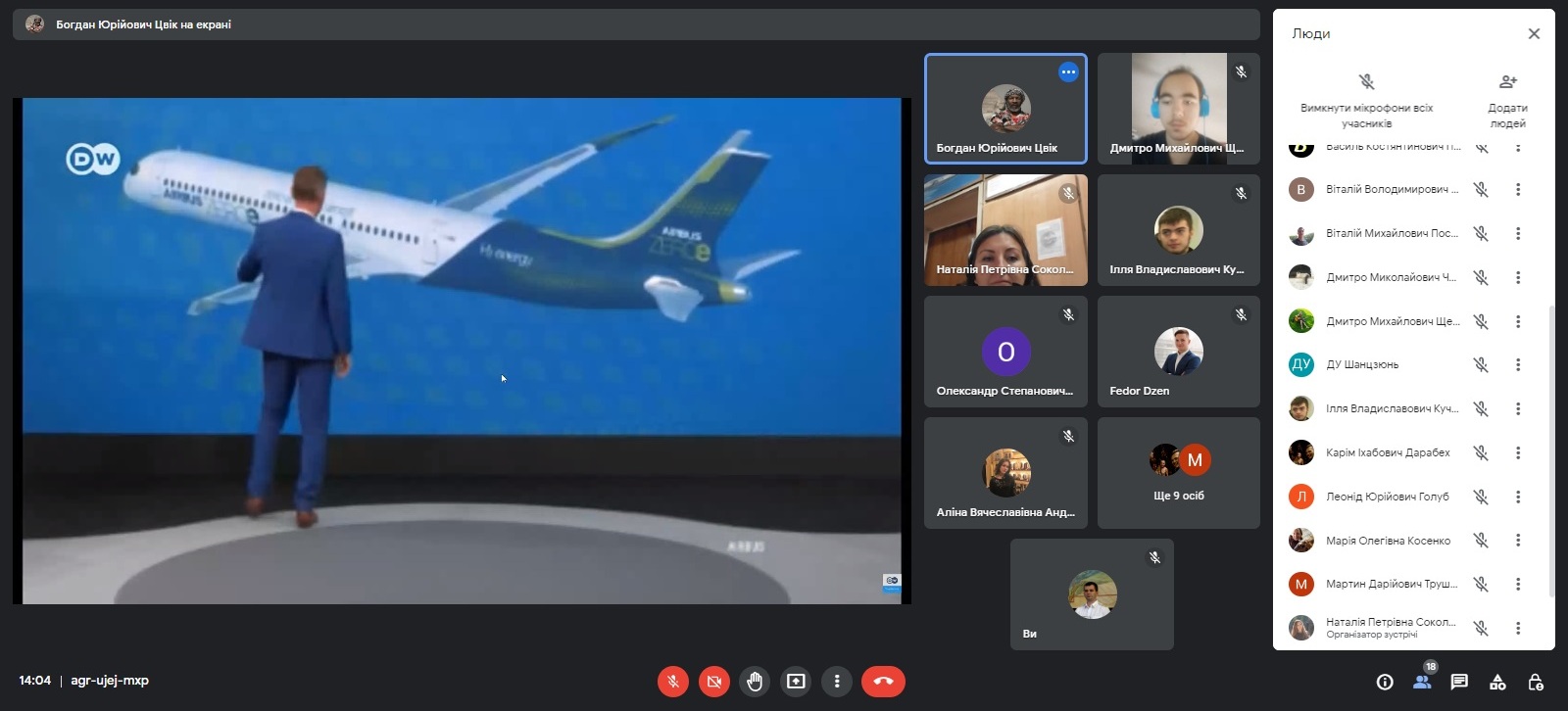Open the People panel showing 18 participants
This screenshot has height=711, width=1568.
pos(1422,682)
